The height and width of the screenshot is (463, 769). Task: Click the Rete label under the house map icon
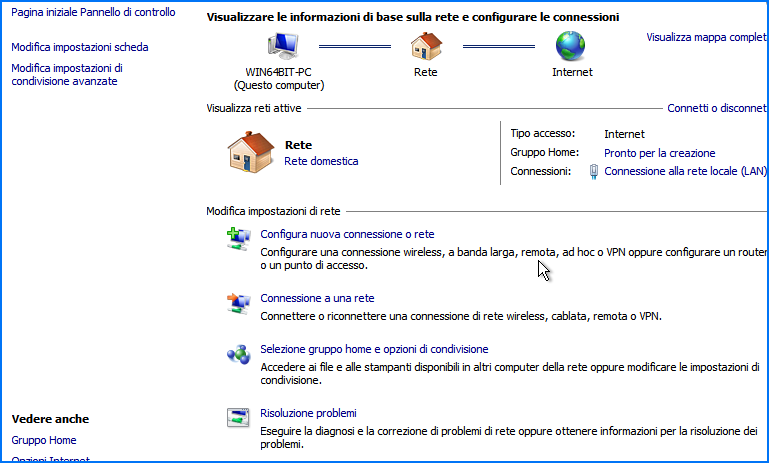[425, 72]
